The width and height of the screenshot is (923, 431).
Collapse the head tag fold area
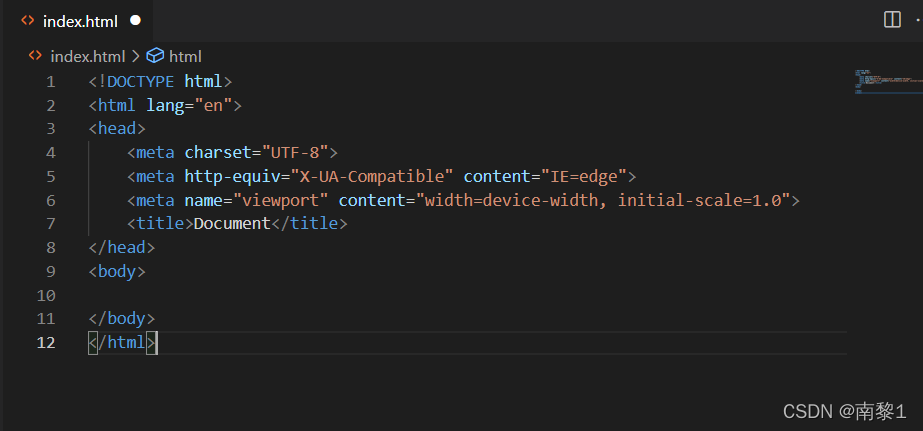76,129
